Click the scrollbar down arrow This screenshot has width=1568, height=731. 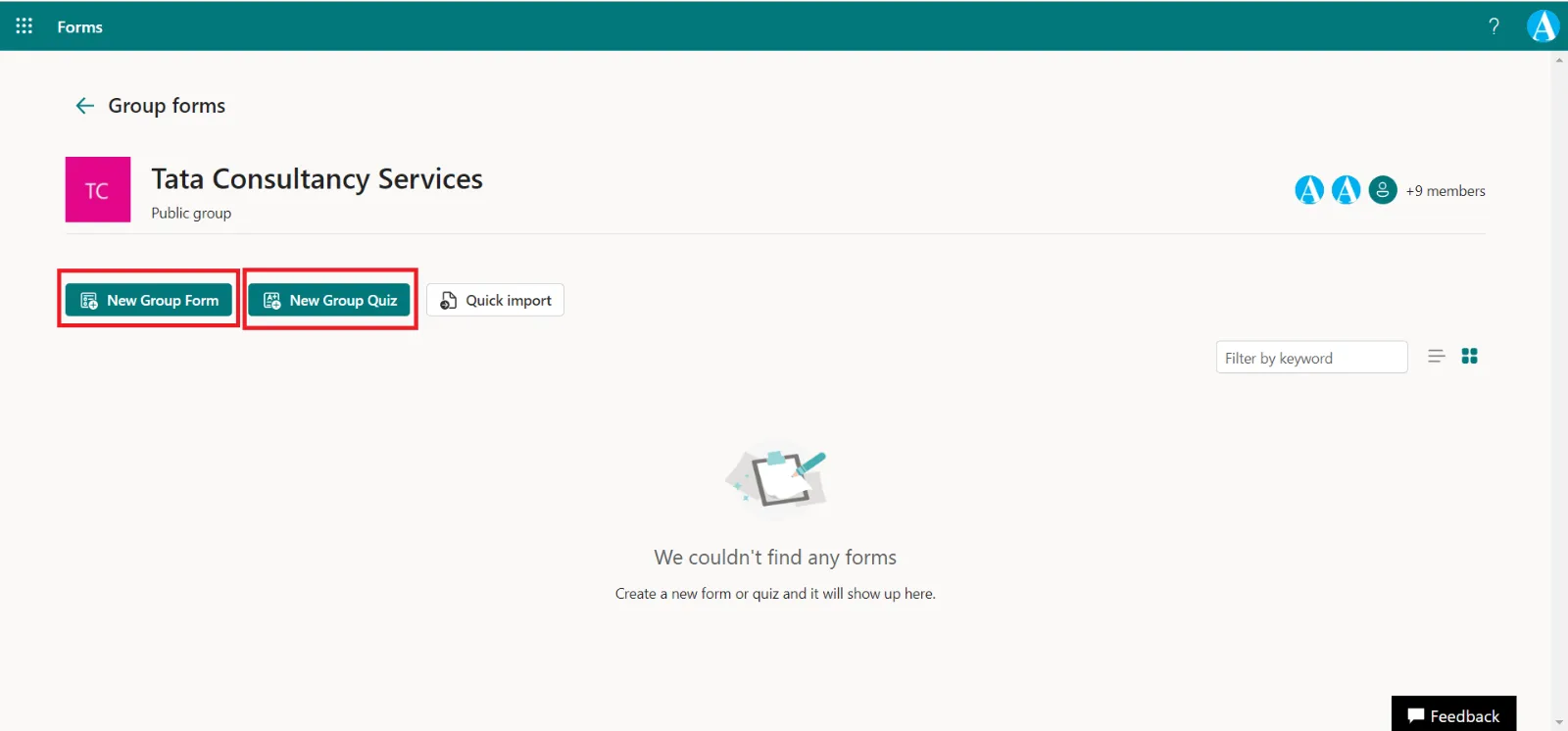point(1559,723)
